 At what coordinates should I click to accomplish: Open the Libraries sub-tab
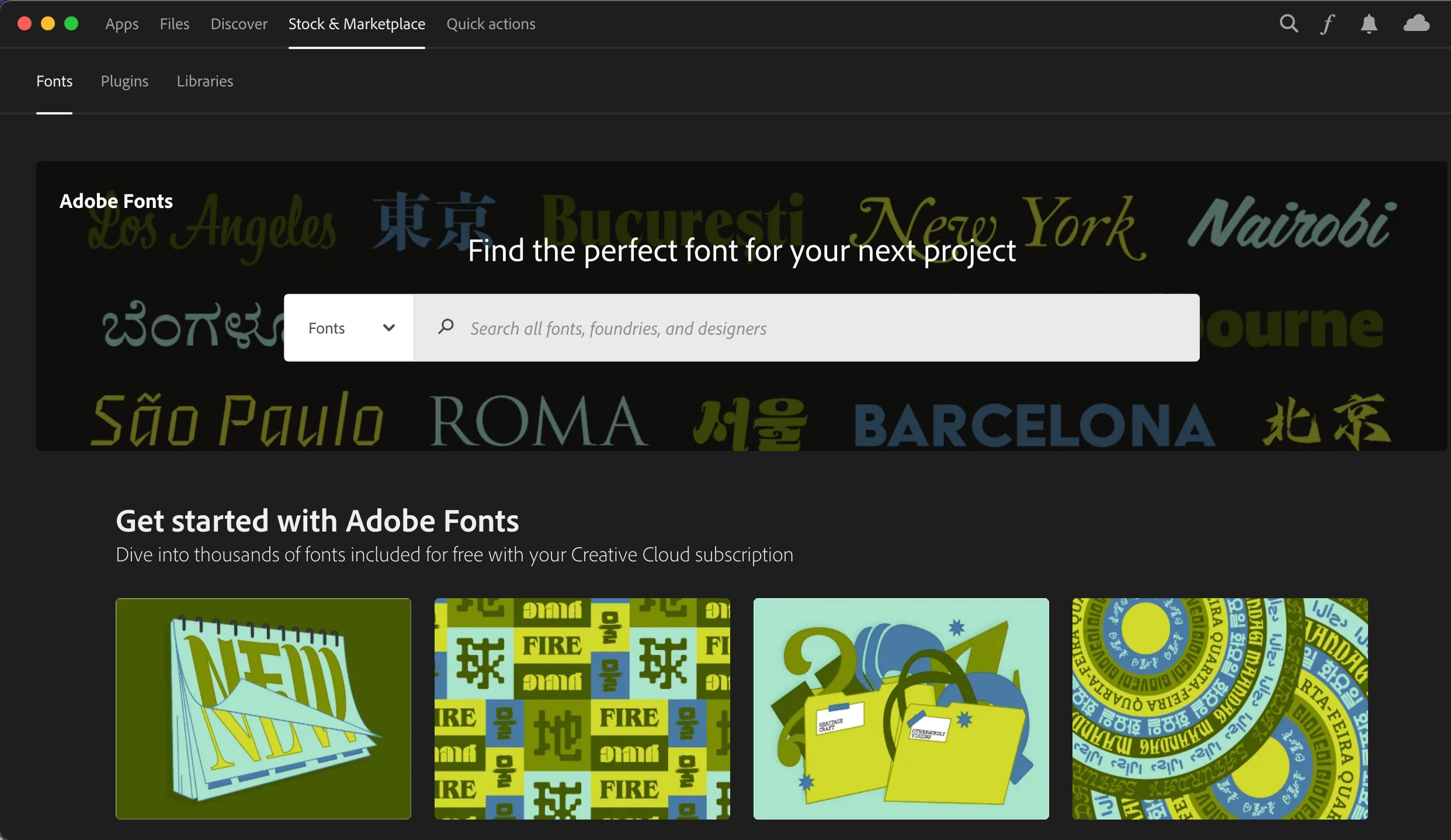click(x=204, y=81)
